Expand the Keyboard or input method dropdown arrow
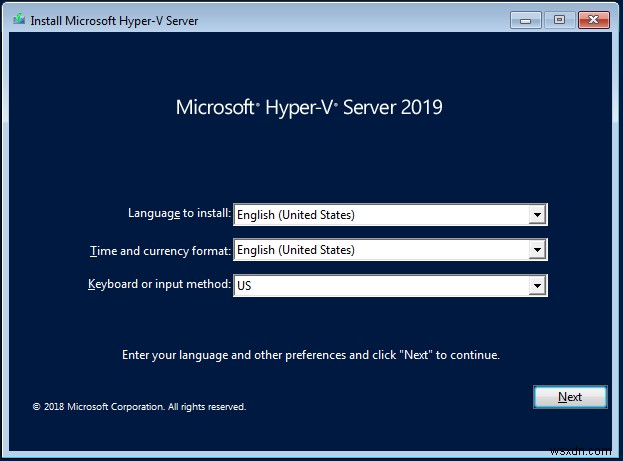The image size is (623, 461). (537, 286)
